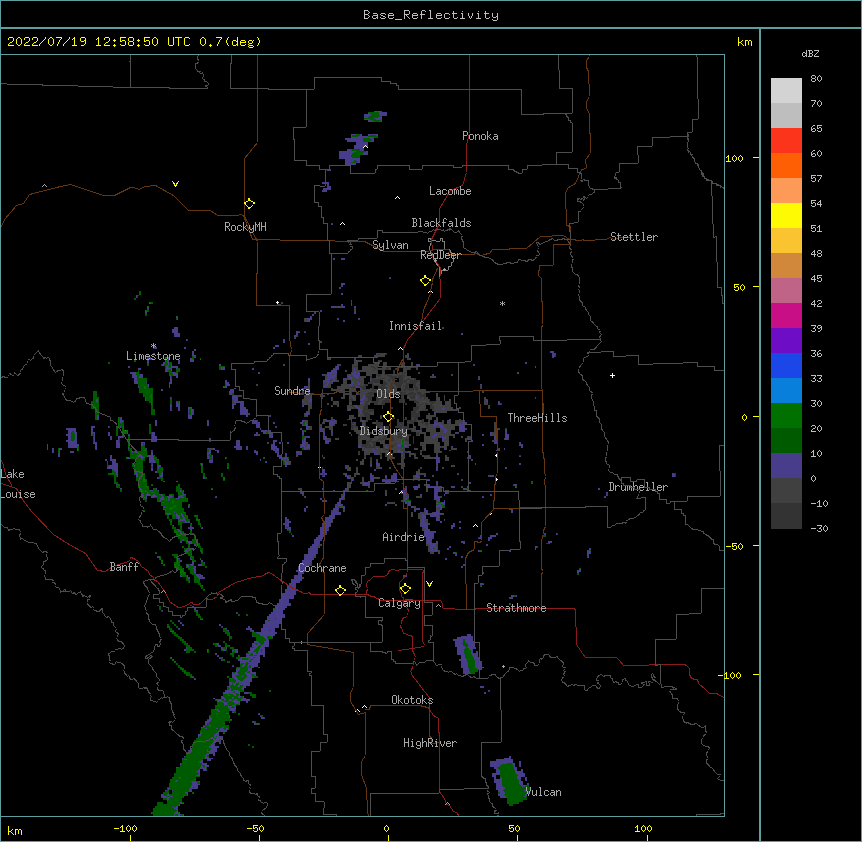
Task: Click the yellow diamond marker south of RedDeer
Action: [425, 281]
